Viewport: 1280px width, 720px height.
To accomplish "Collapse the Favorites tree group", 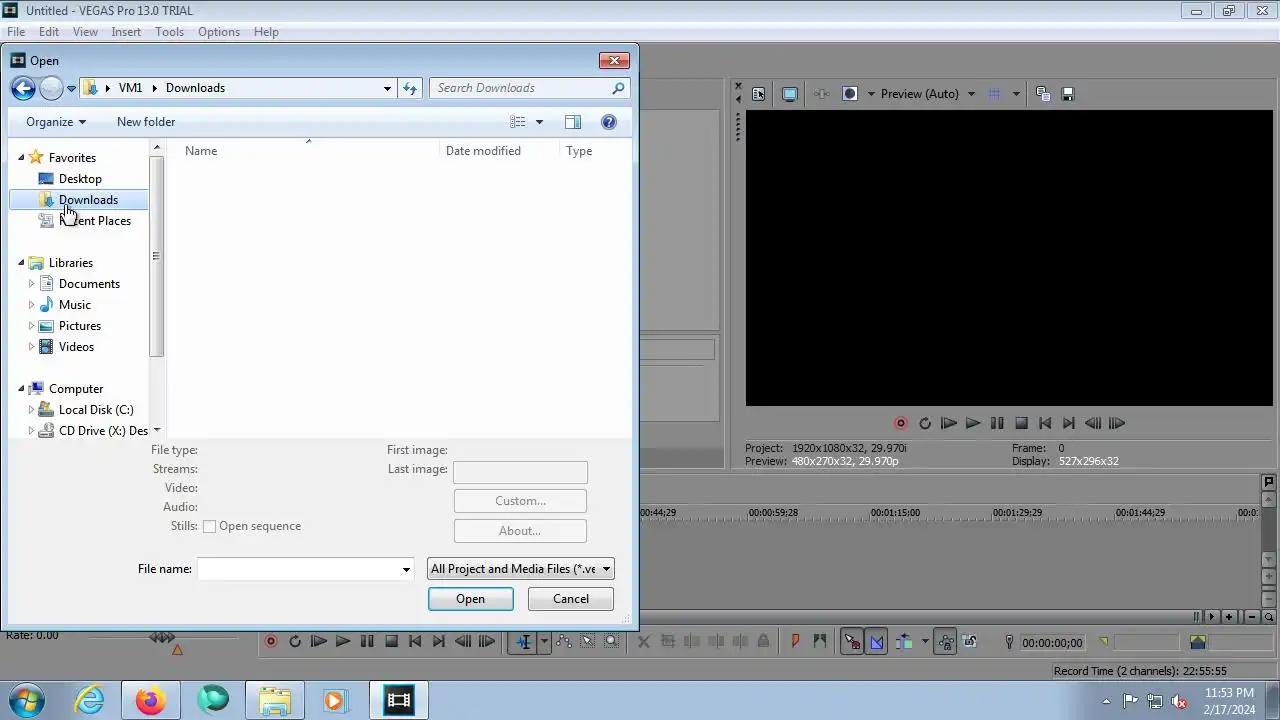I will [21, 158].
